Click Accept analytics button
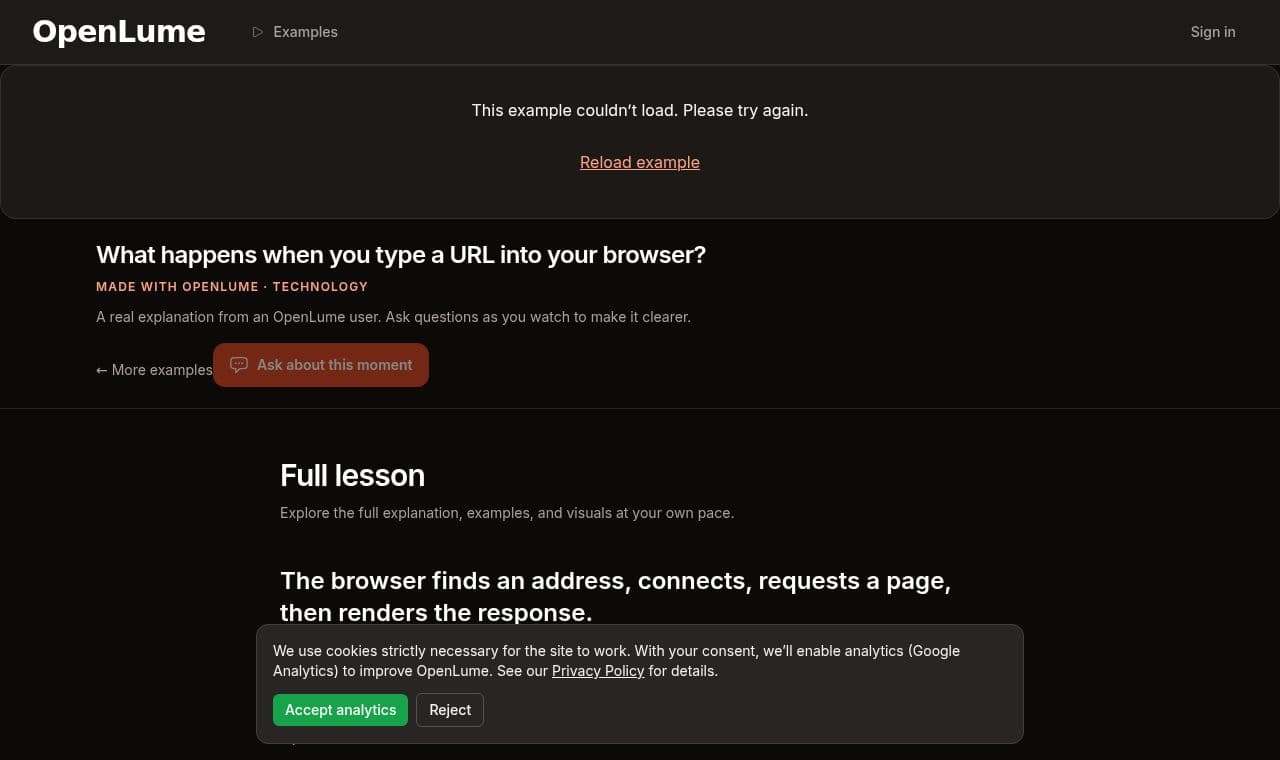The height and width of the screenshot is (760, 1280). pos(340,710)
